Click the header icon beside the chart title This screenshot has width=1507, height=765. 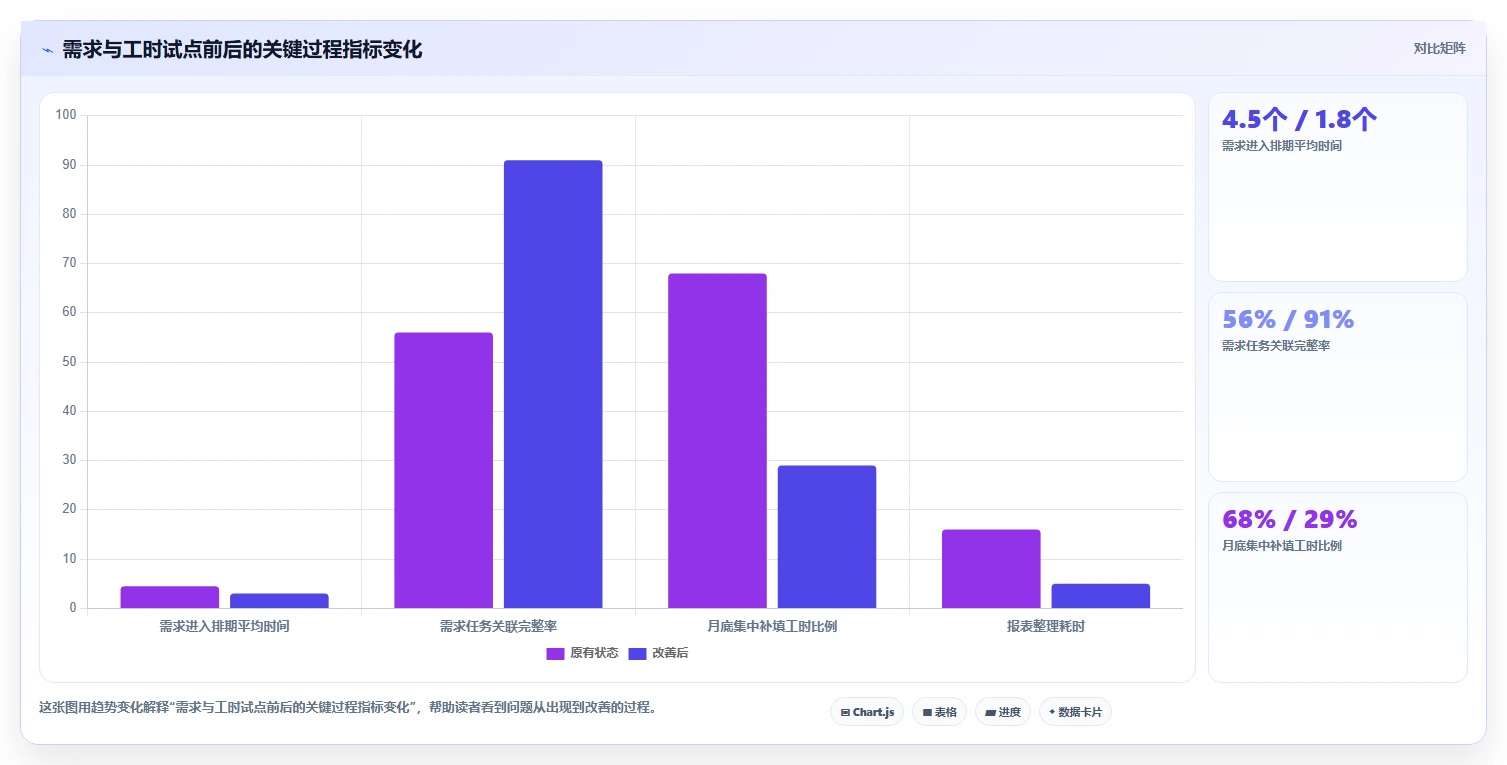pyautogui.click(x=47, y=50)
